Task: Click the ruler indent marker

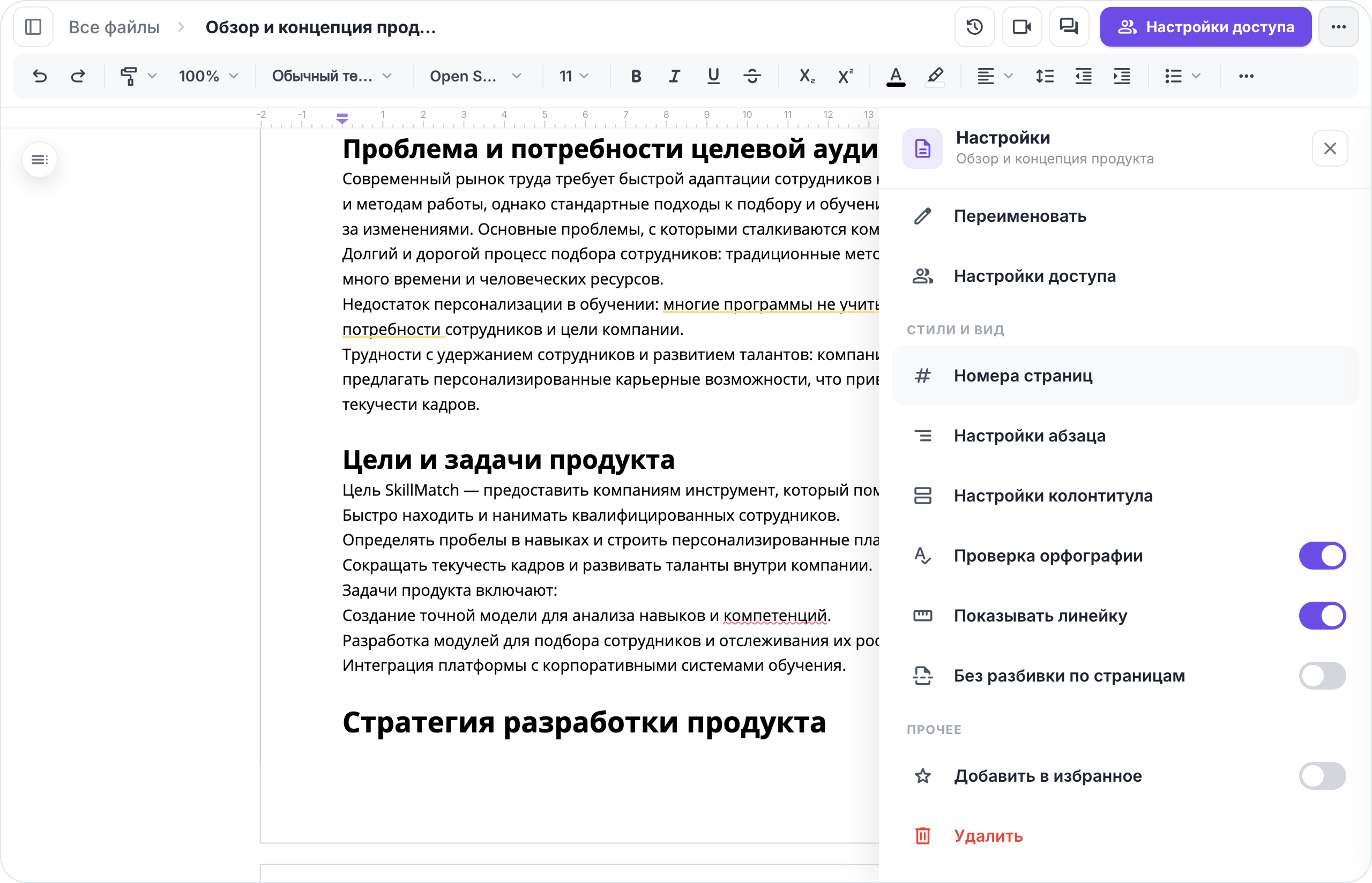Action: tap(342, 119)
